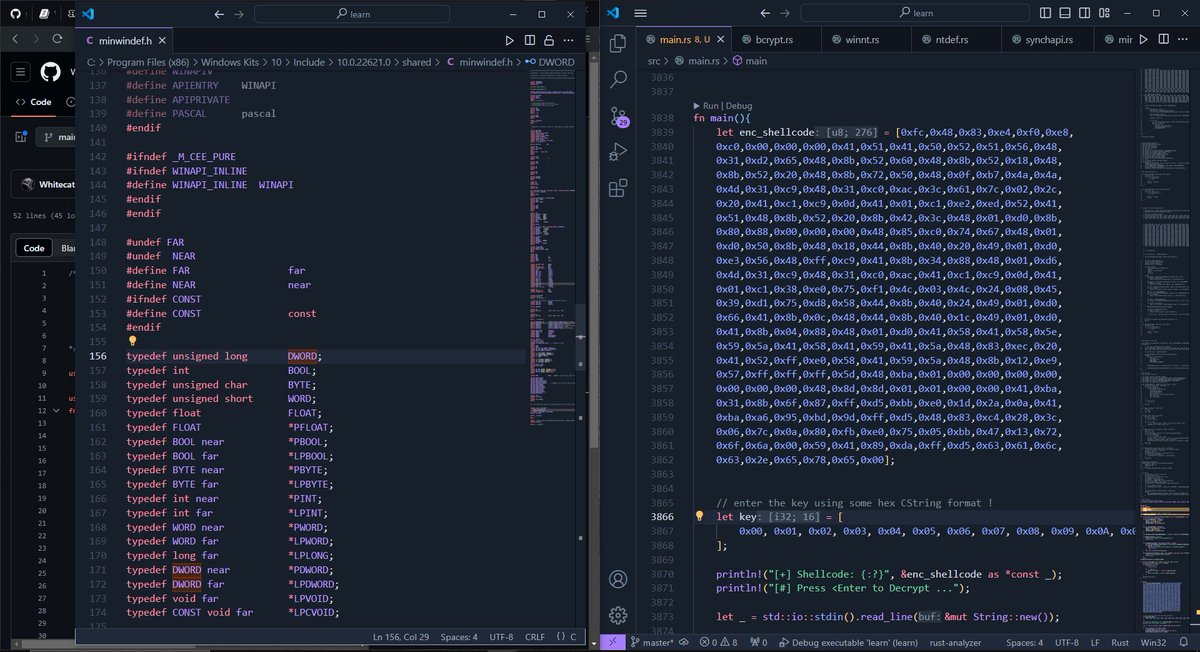Close the main.rs tab
The height and width of the screenshot is (652, 1200).
tap(722, 40)
